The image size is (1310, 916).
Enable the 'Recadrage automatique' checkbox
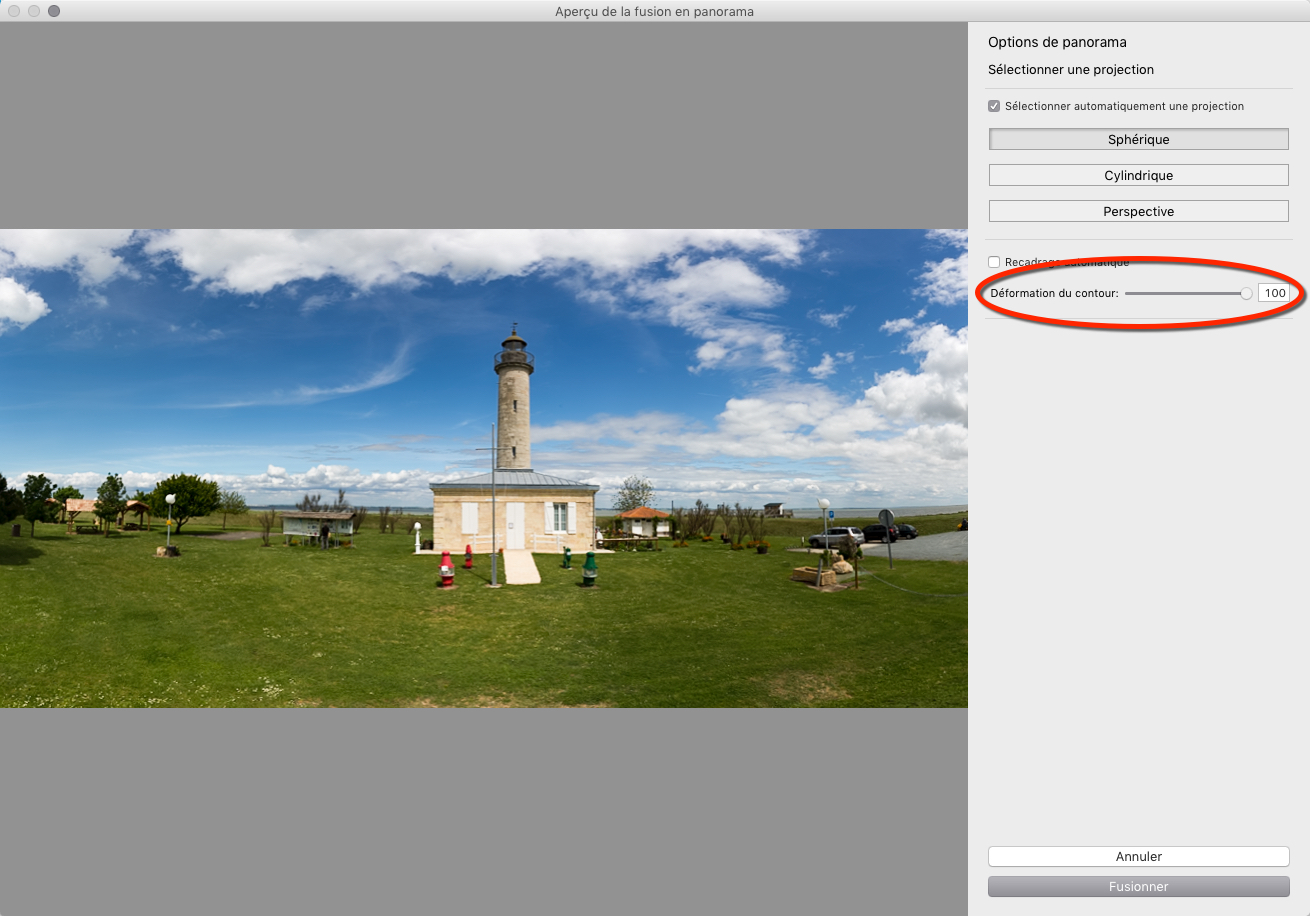click(994, 262)
